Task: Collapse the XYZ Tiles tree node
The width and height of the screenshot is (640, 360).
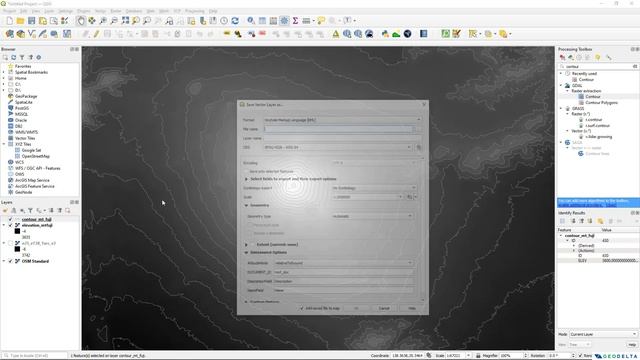Action: coord(4,144)
